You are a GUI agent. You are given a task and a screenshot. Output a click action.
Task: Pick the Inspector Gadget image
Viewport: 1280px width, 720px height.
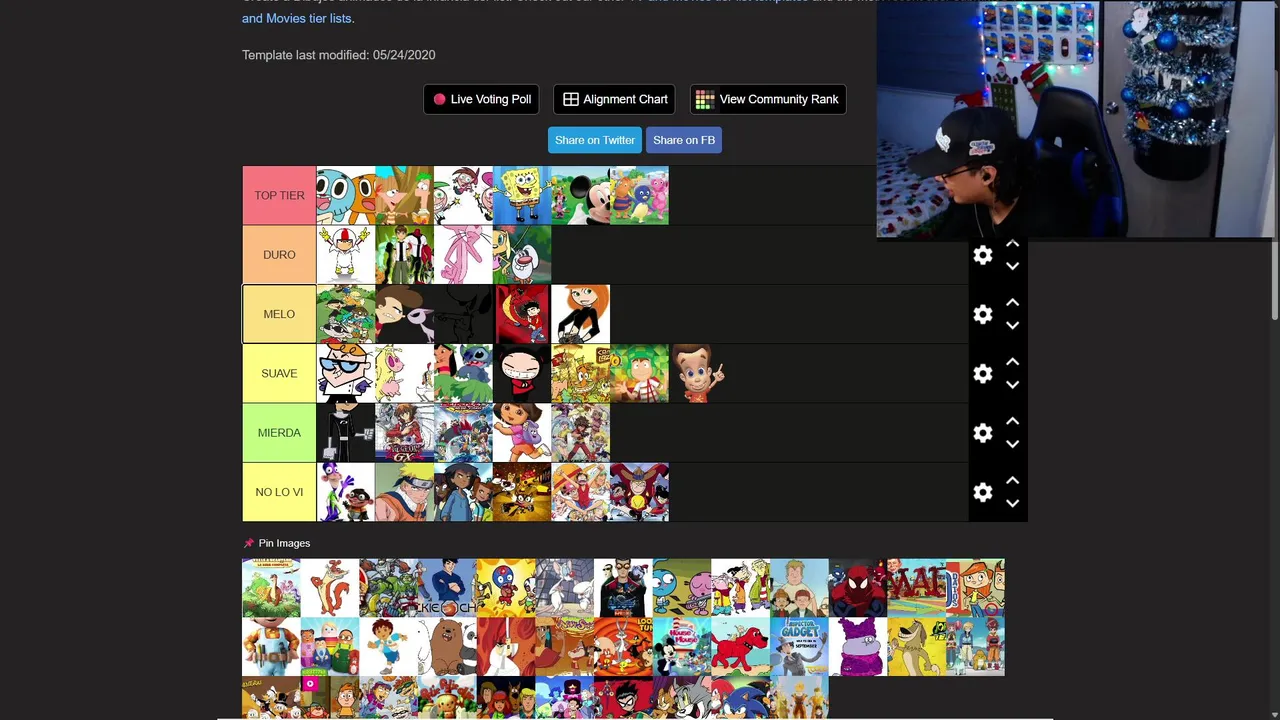(x=799, y=647)
